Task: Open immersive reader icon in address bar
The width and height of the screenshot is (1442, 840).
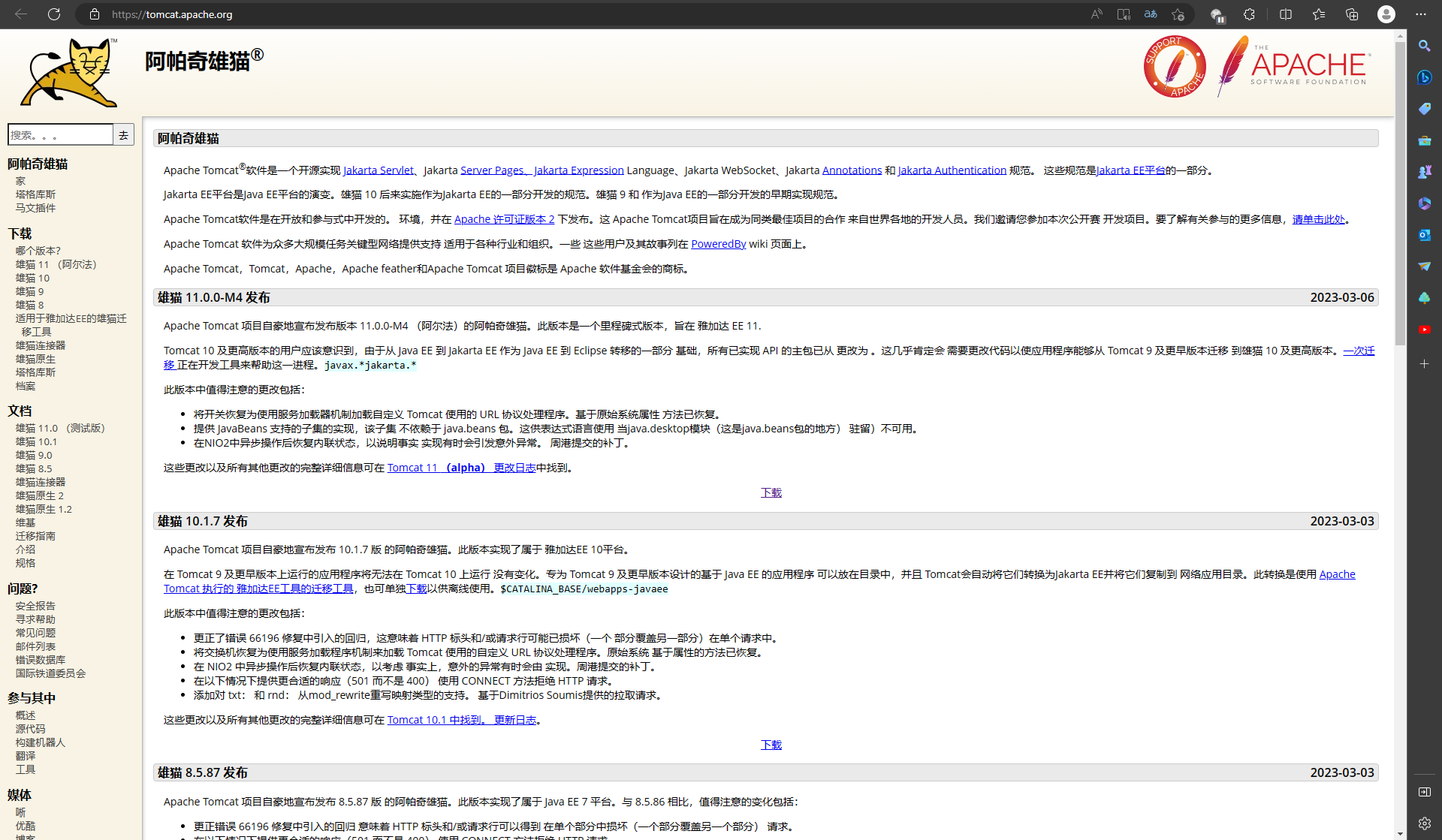Action: tap(1124, 14)
